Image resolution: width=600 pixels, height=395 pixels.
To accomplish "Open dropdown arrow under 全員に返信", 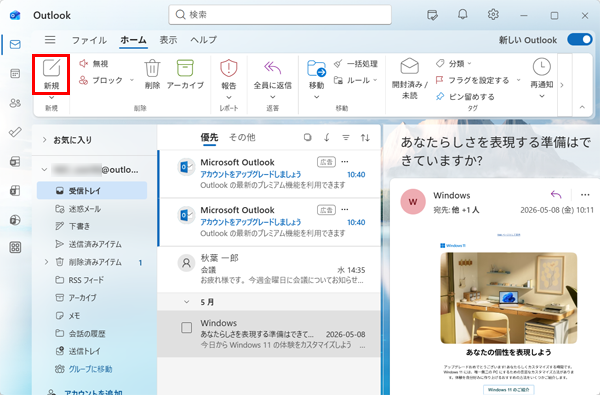I will 272,97.
